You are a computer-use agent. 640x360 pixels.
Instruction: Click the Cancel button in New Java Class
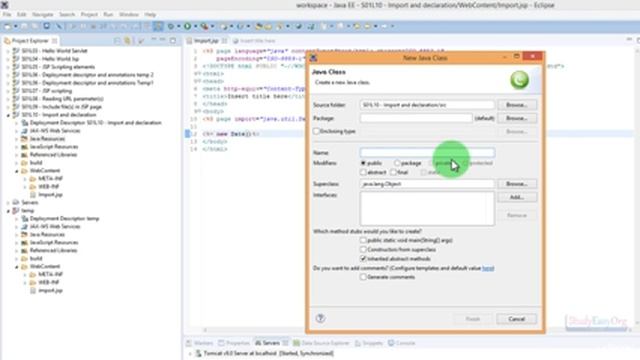[517, 319]
